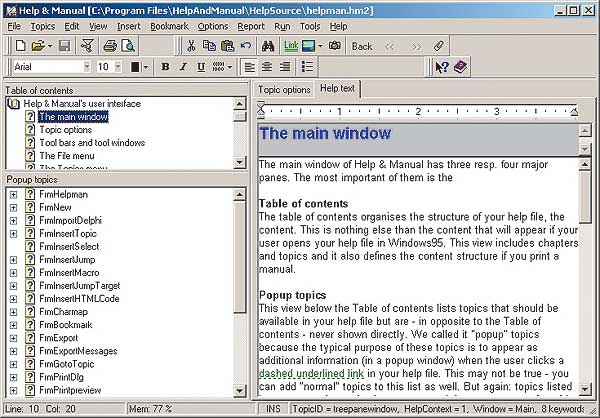Click down arrow of Popup topics scrollbar
This screenshot has width=600, height=418.
240,390
